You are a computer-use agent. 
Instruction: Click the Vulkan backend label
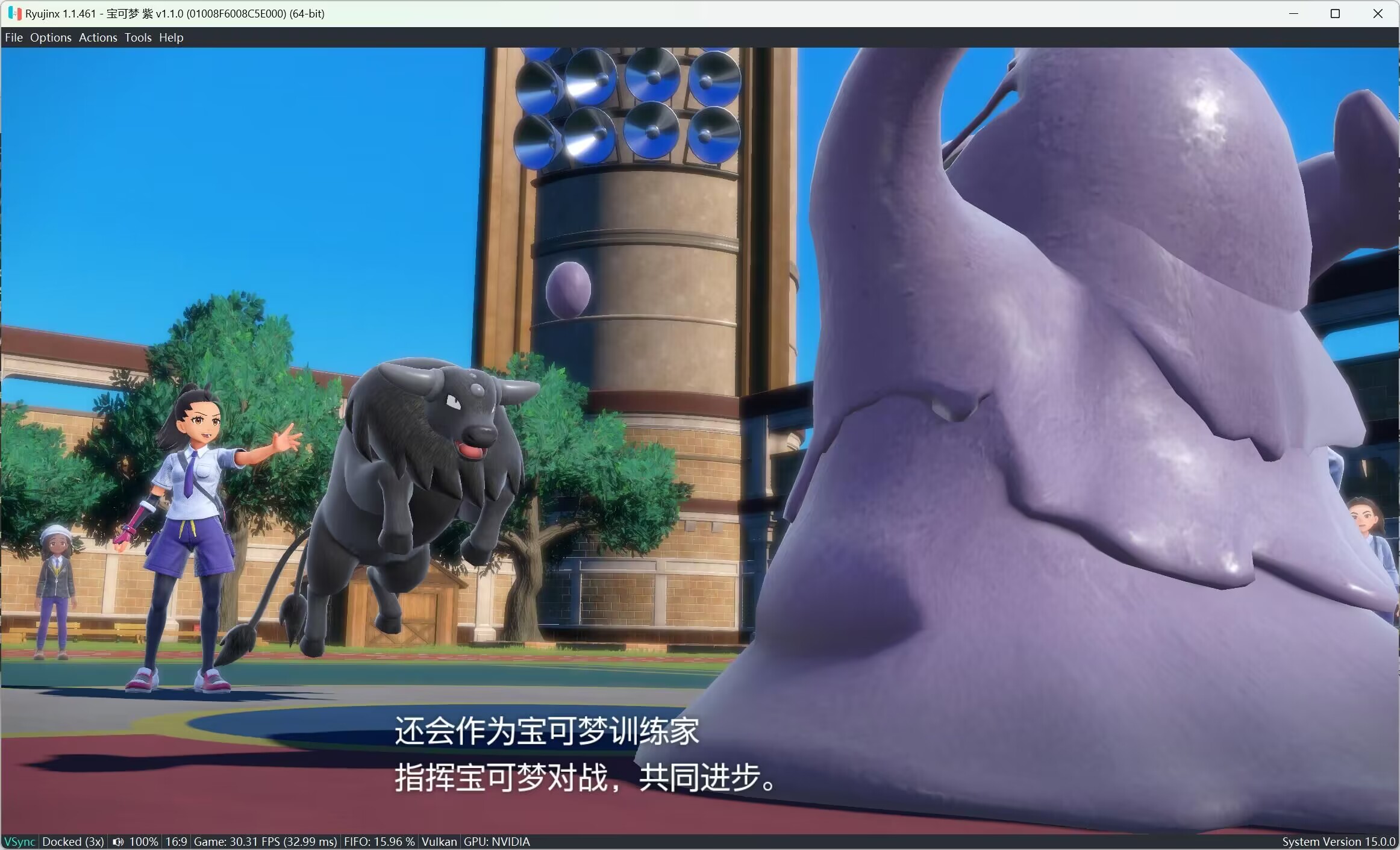(439, 842)
